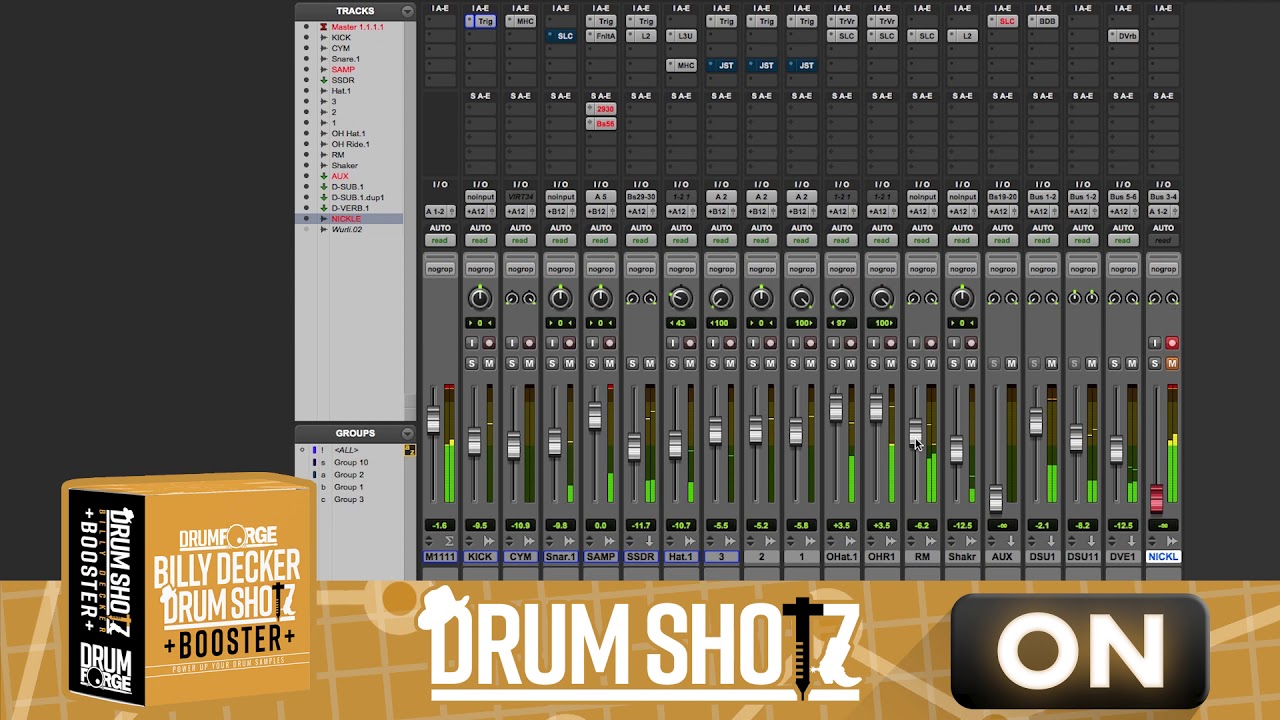Open the KICK automation mode read selector
Screen dimensions: 1280x720
tap(480, 240)
